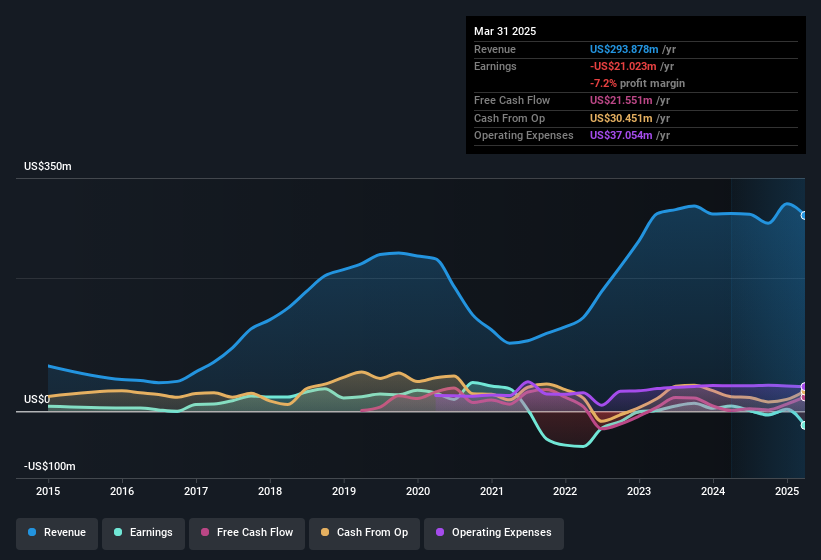Toggle the Free Cash Flow legend button
This screenshot has height=560, width=821.
(x=247, y=533)
